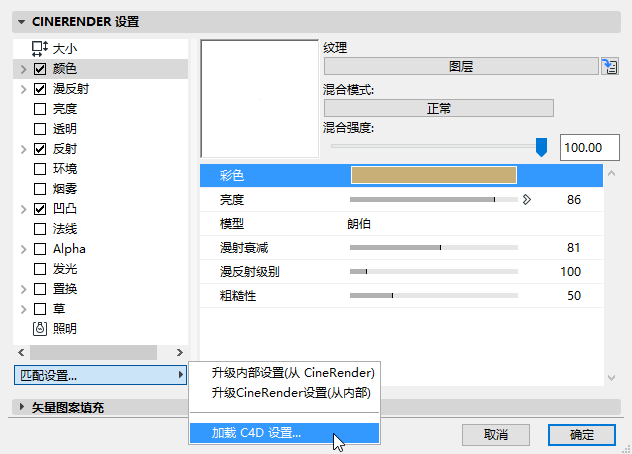
Task: Enable the 烟雾 channel checkbox
Action: coord(40,189)
